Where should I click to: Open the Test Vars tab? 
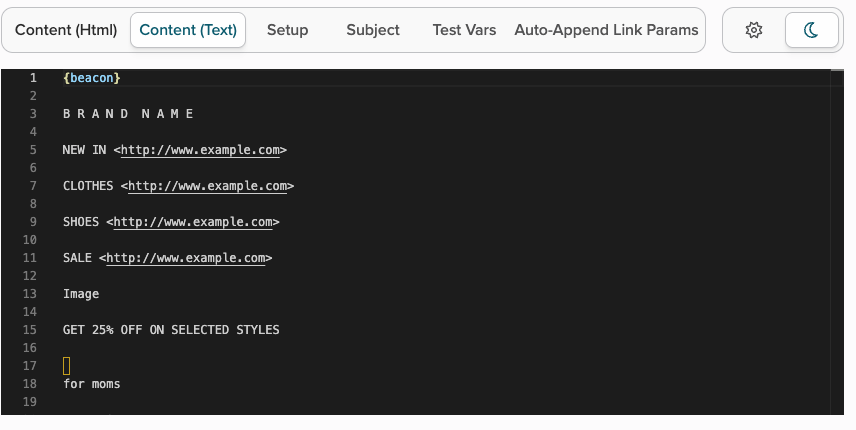(464, 30)
